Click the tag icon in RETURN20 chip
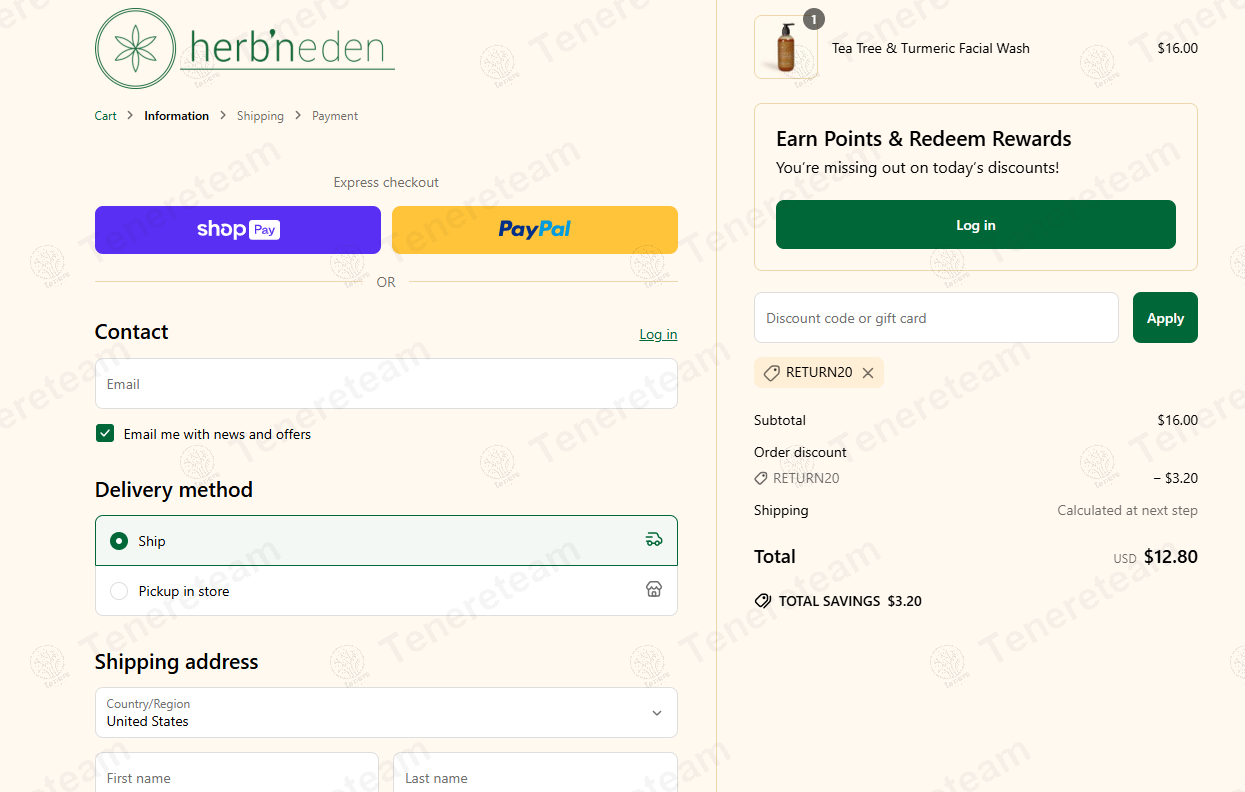Screen dimensions: 1245x792 (771, 373)
